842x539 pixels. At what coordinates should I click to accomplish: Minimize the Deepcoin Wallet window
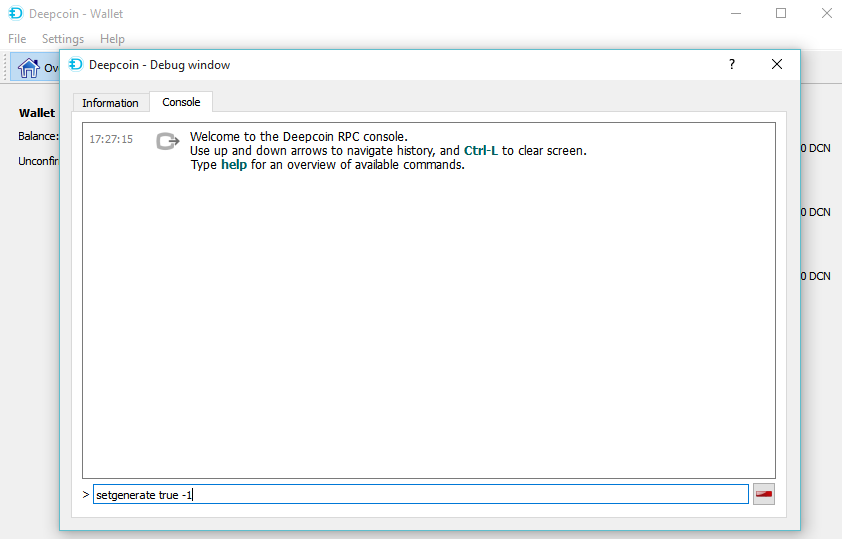click(736, 13)
